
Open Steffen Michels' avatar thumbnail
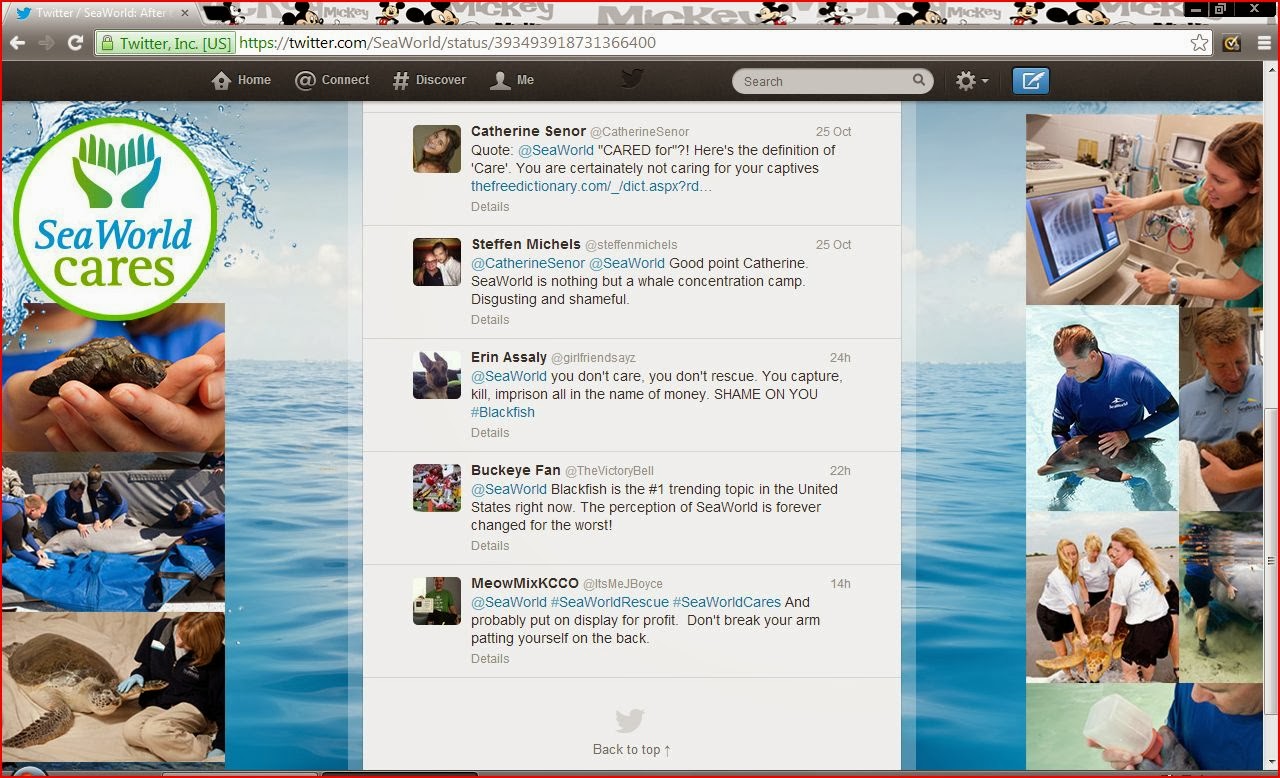pyautogui.click(x=437, y=262)
